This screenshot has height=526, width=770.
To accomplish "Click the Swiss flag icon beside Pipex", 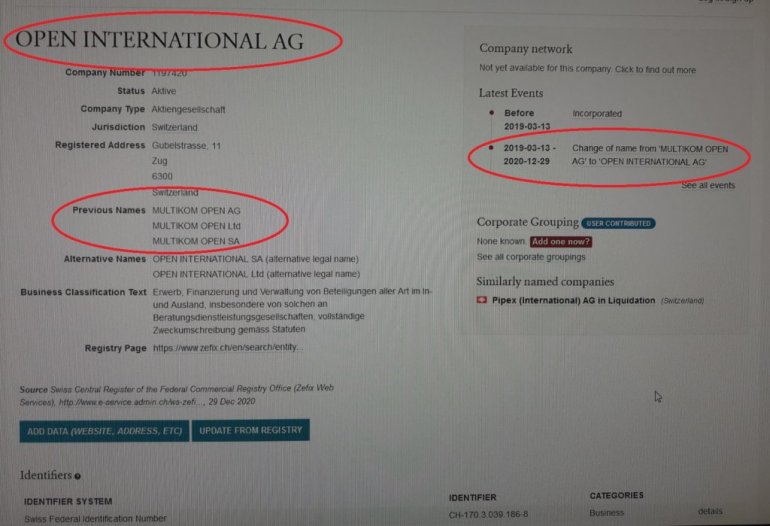I will pos(482,300).
